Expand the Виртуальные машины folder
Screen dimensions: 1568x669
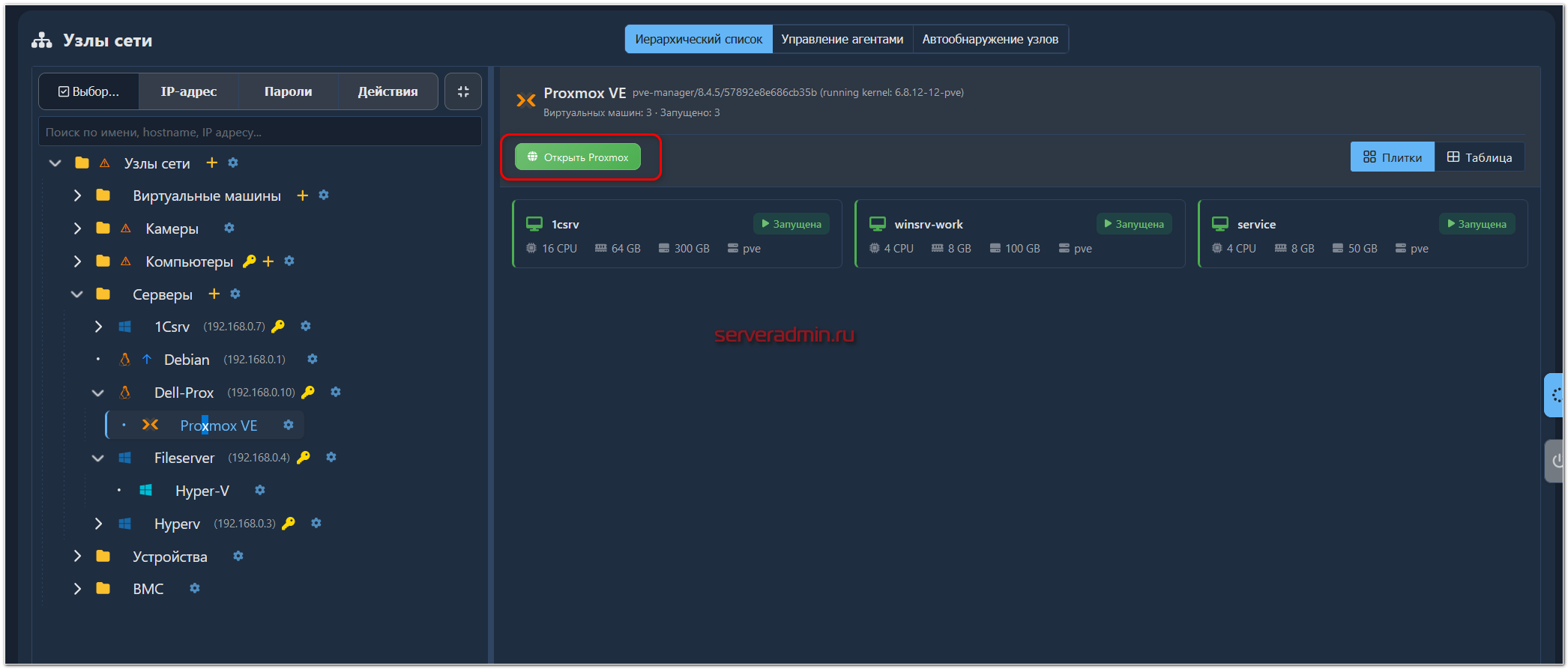coord(77,196)
